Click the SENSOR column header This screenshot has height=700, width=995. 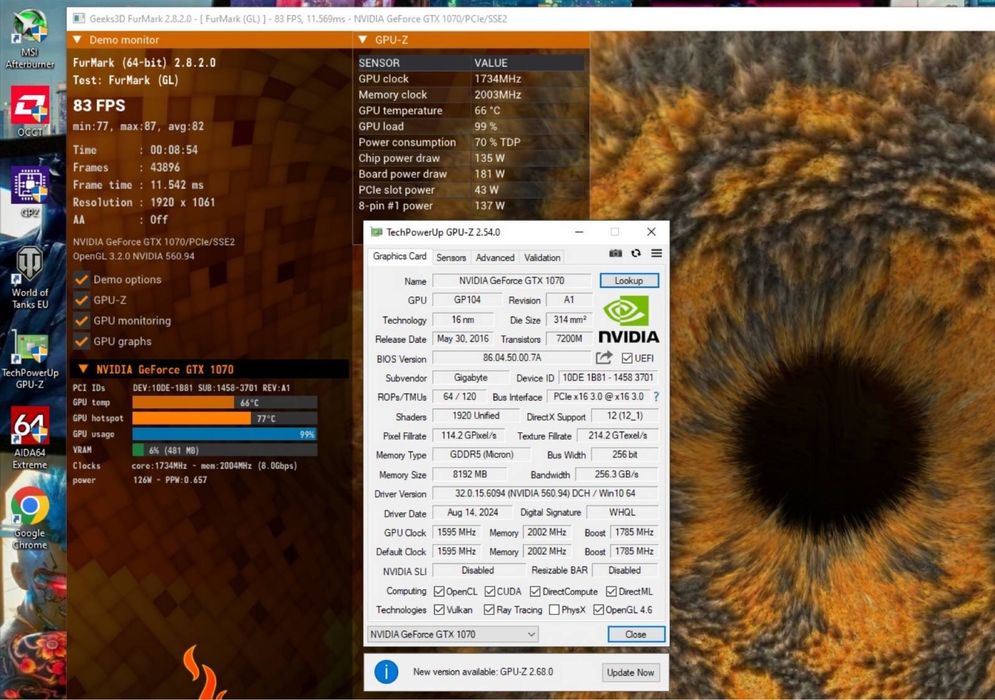click(x=379, y=63)
